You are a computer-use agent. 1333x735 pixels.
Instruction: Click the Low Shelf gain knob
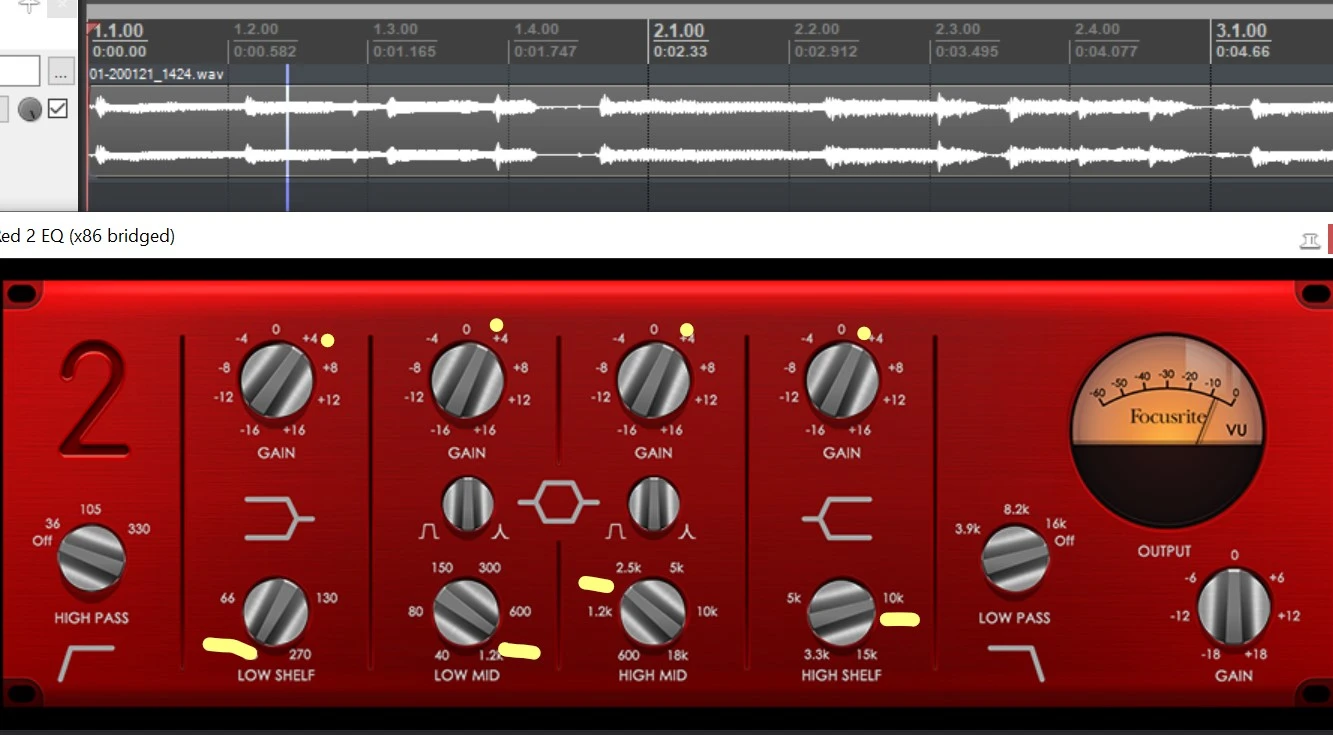click(x=277, y=380)
